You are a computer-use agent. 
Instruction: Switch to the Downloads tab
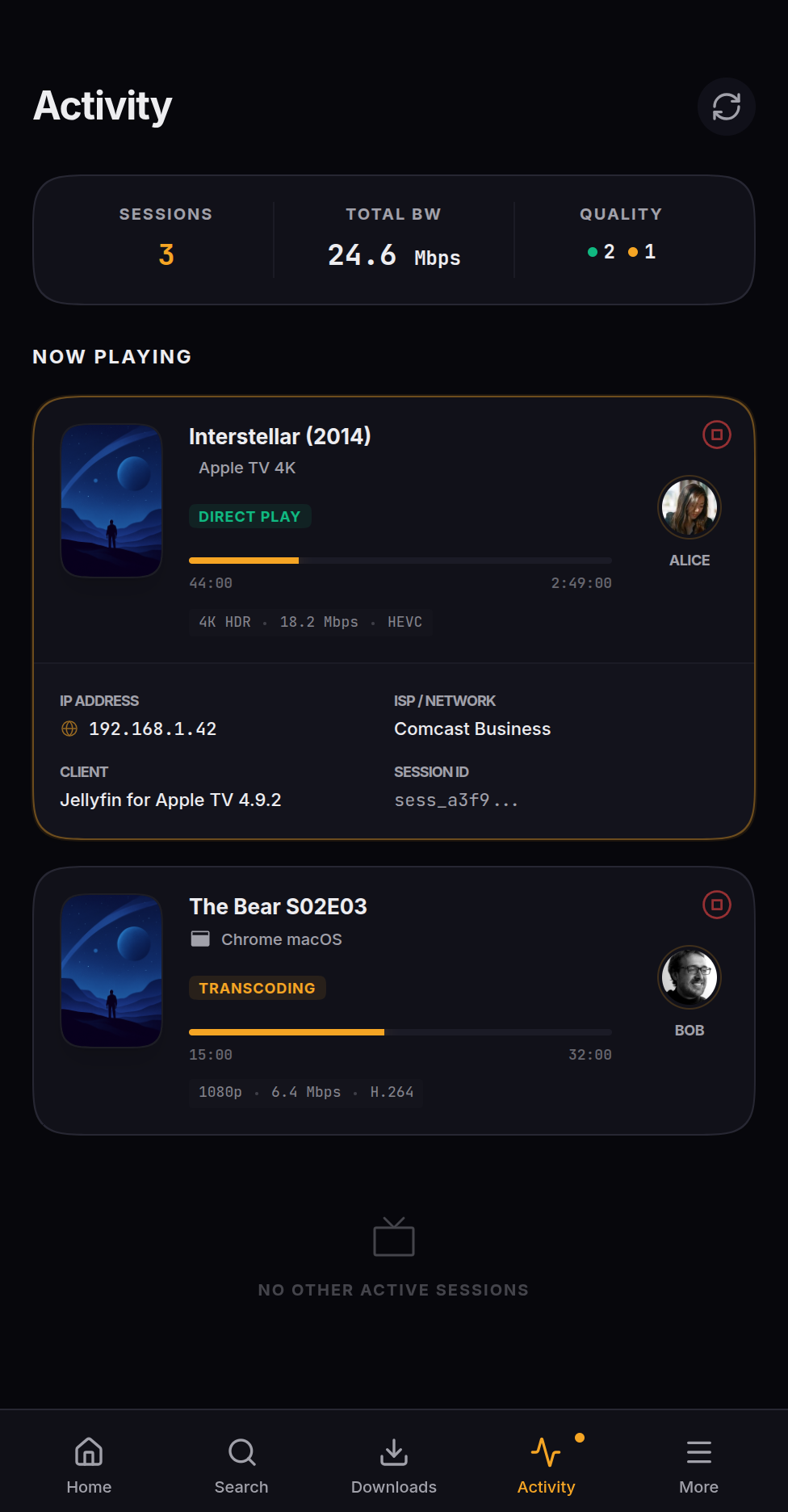(x=394, y=1465)
